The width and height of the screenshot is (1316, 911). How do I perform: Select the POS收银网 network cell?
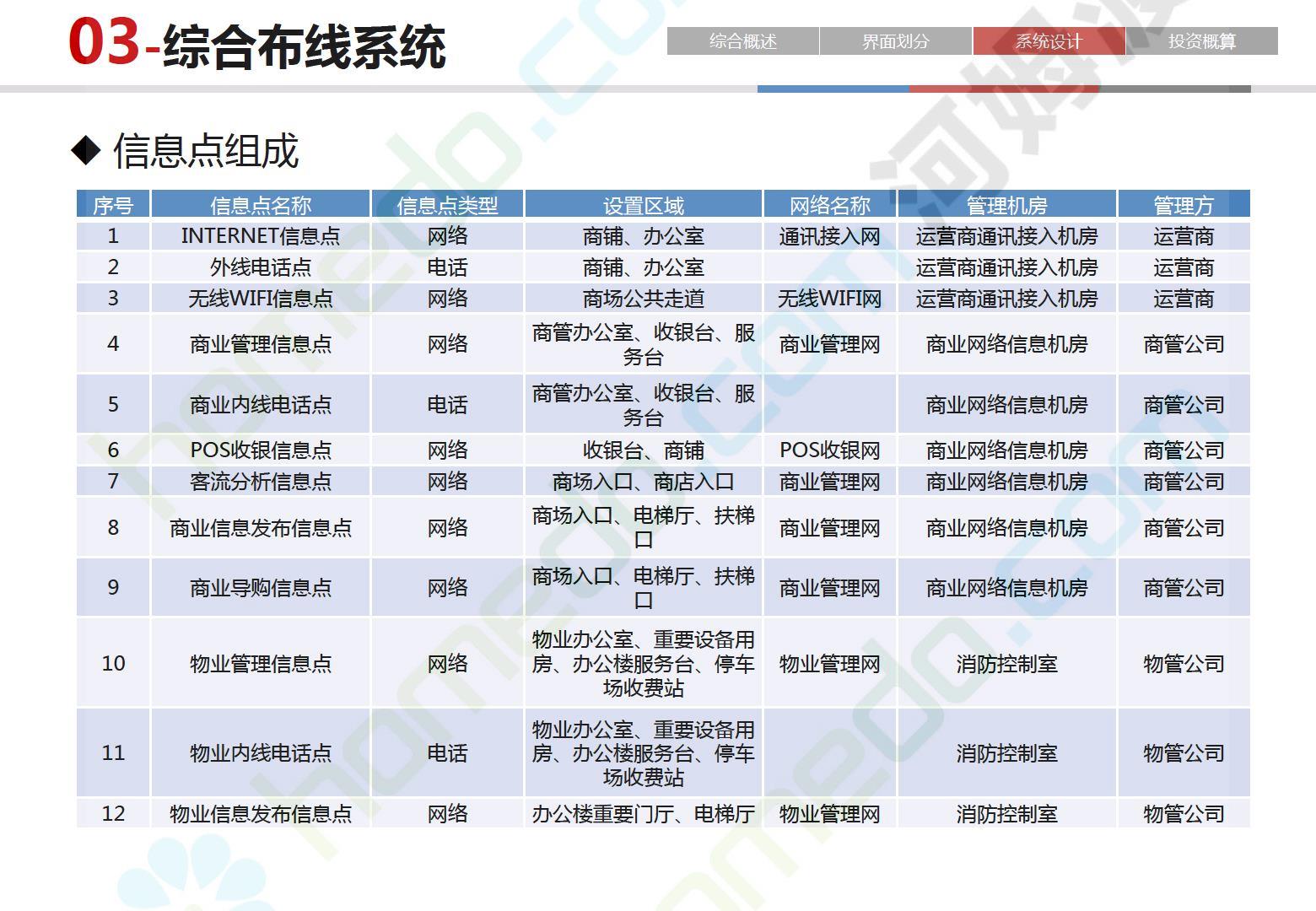click(x=830, y=450)
